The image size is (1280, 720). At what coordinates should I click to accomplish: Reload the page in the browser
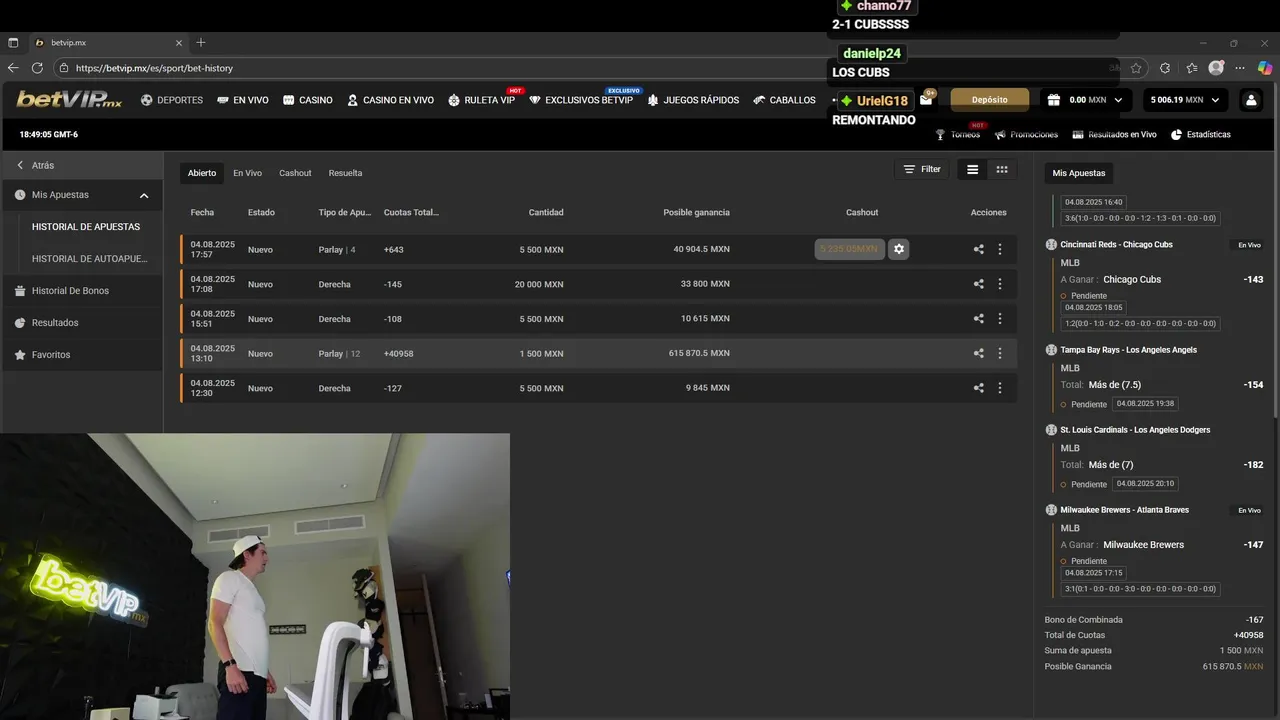pos(37,68)
